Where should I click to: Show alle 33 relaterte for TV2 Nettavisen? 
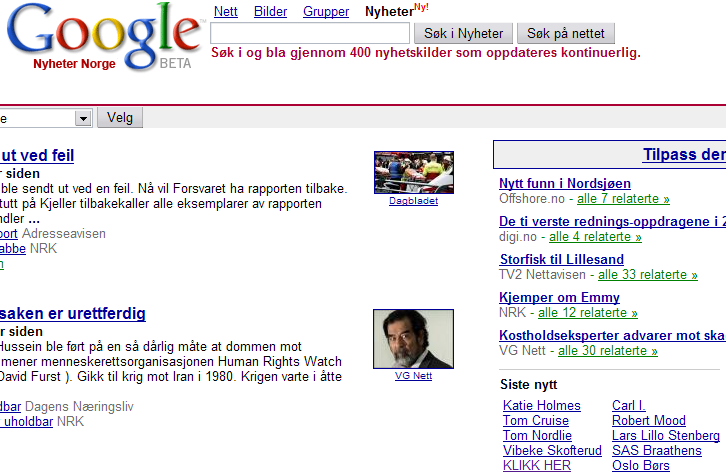(648, 275)
